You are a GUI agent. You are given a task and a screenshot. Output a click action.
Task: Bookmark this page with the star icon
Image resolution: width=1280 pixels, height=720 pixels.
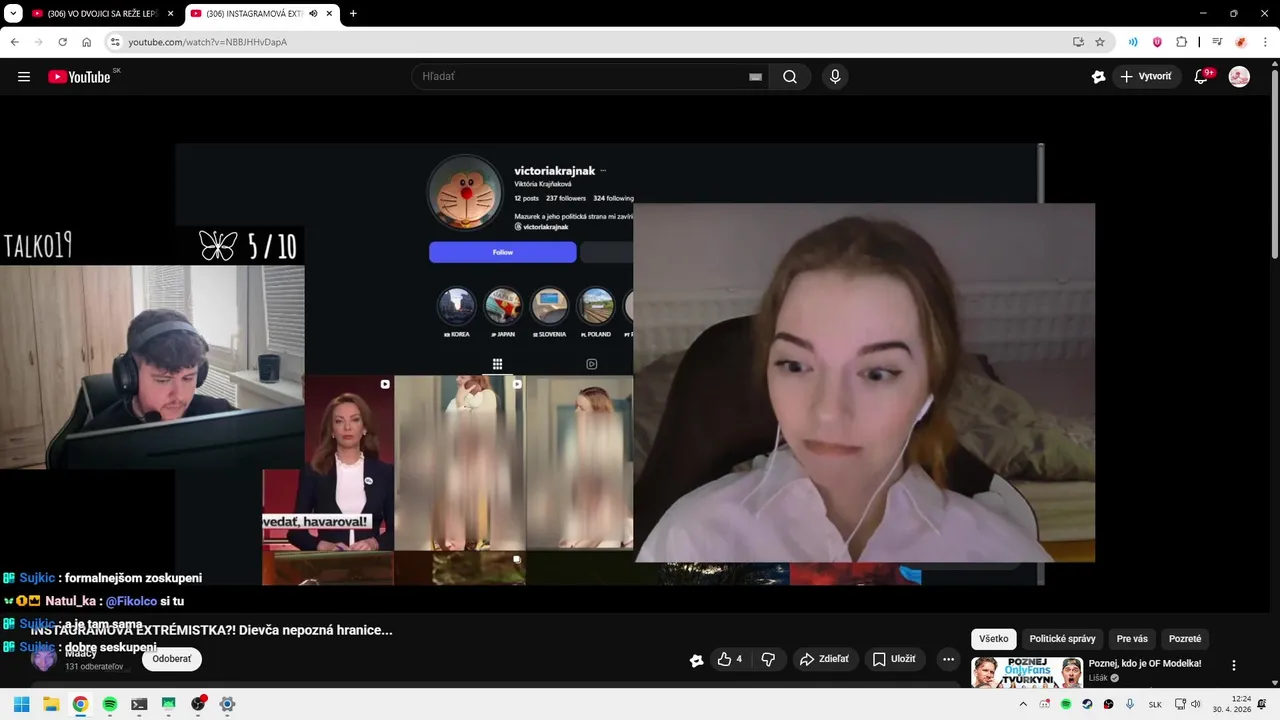coord(1100,42)
